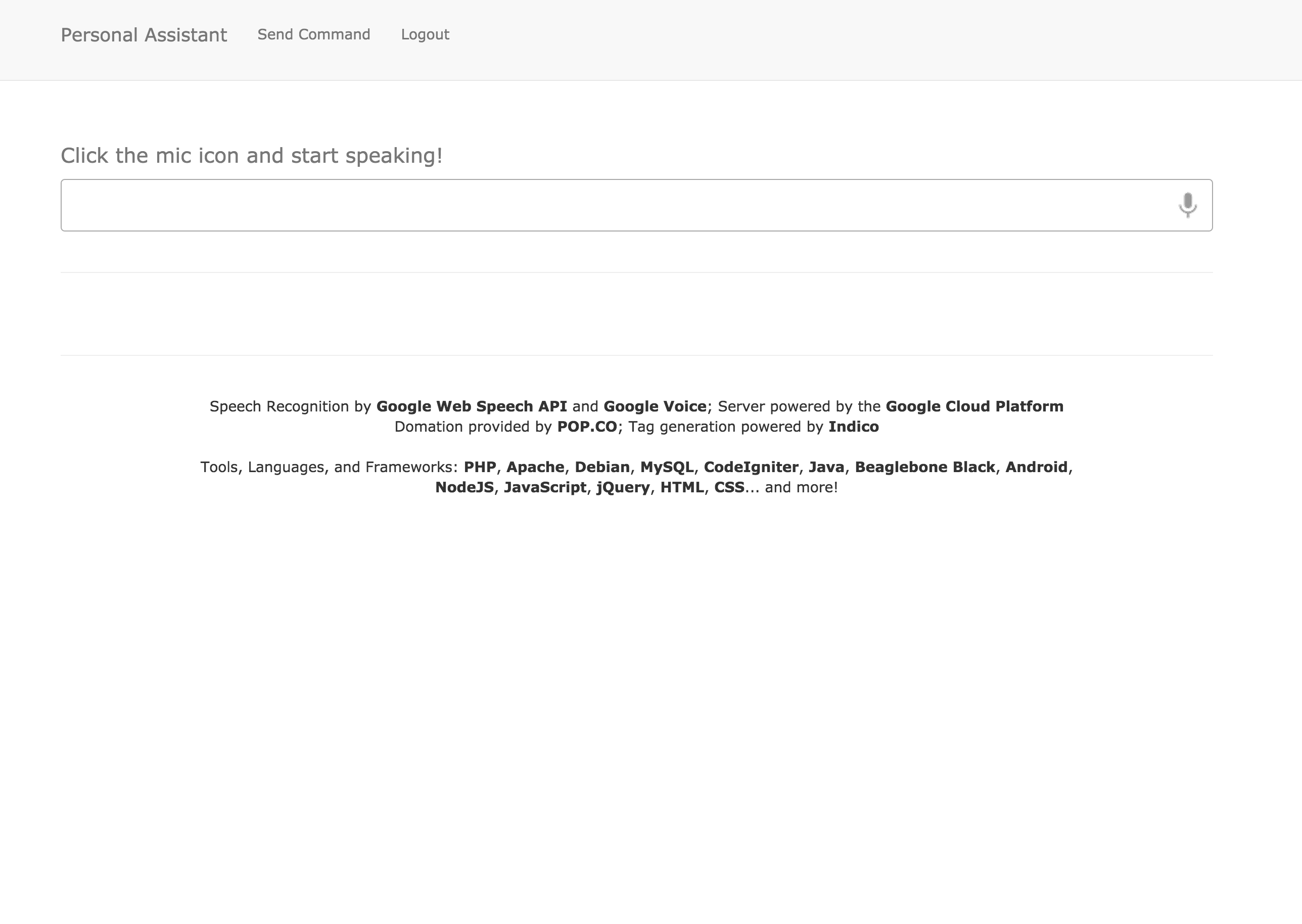Click the bold POP.CO text
This screenshot has height=924, width=1302.
(587, 427)
